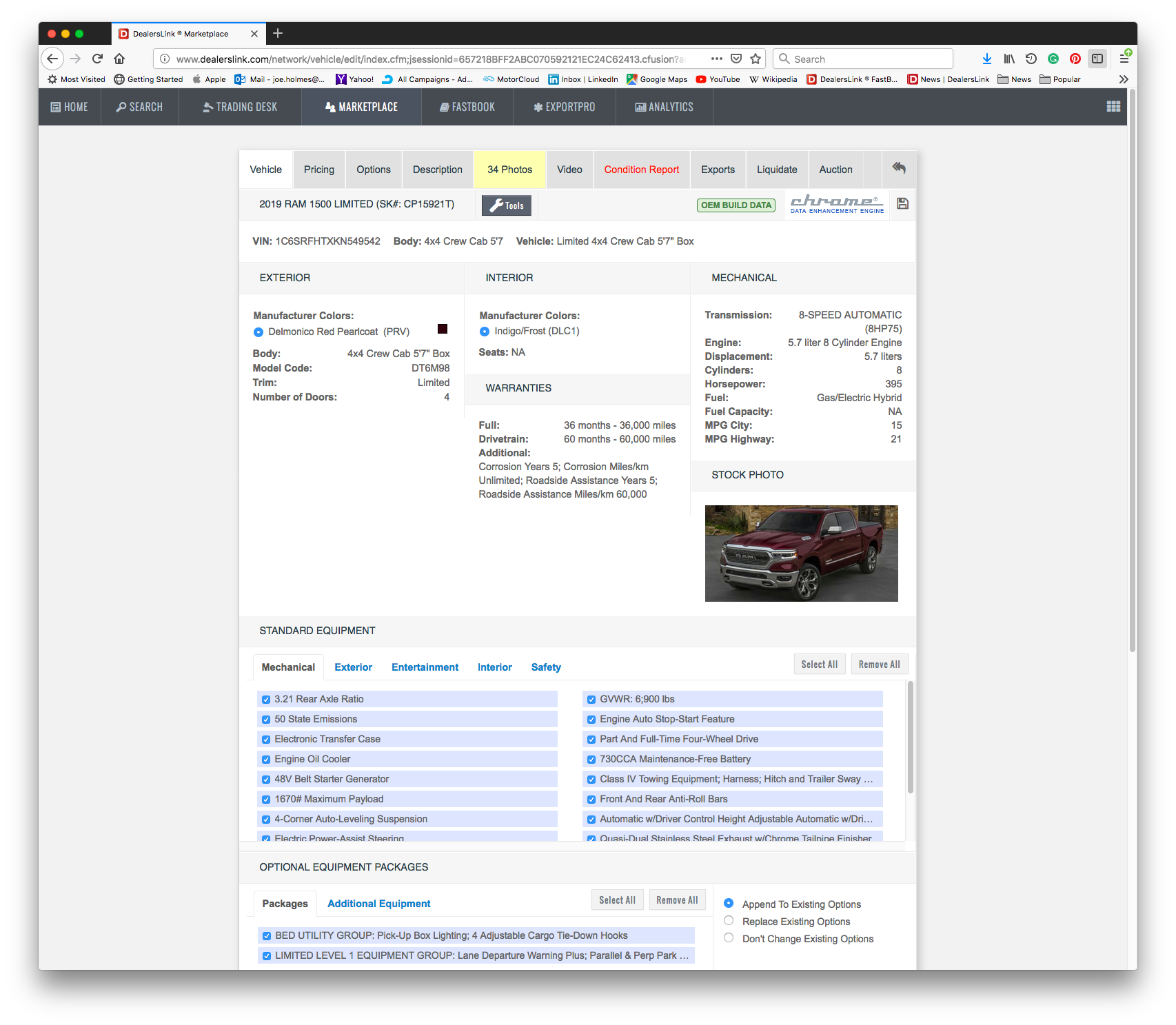Open the Additional Equipment tab link
The width and height of the screenshot is (1176, 1025).
379,904
